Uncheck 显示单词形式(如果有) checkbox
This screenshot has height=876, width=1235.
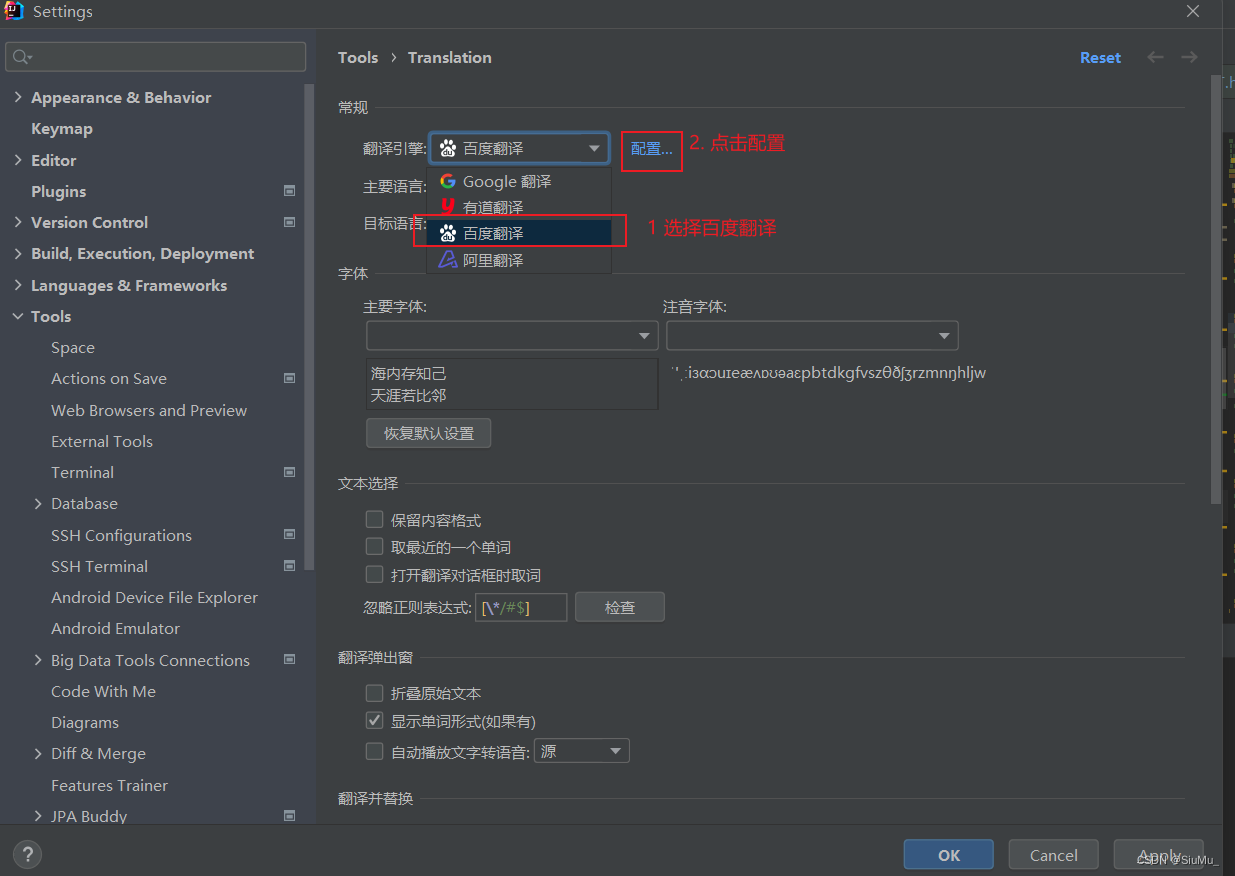(375, 720)
